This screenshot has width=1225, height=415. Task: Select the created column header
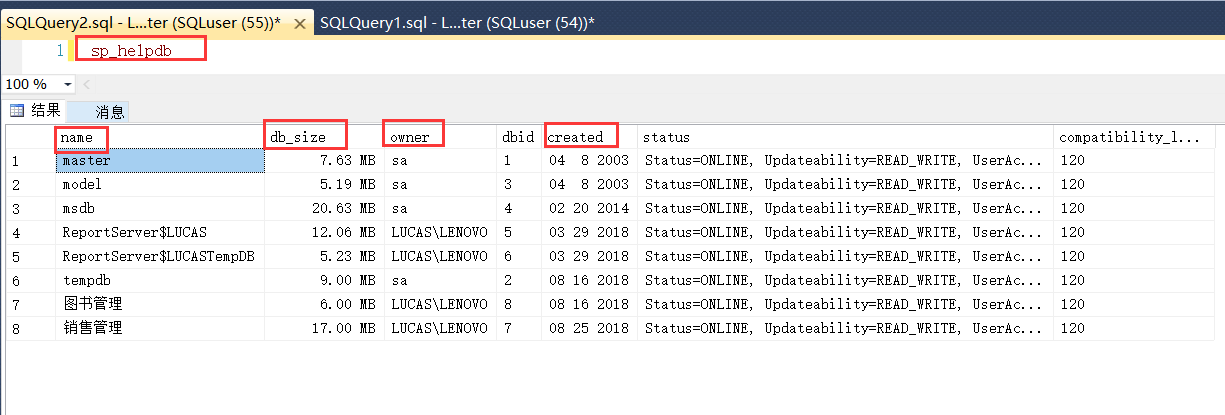pyautogui.click(x=590, y=136)
